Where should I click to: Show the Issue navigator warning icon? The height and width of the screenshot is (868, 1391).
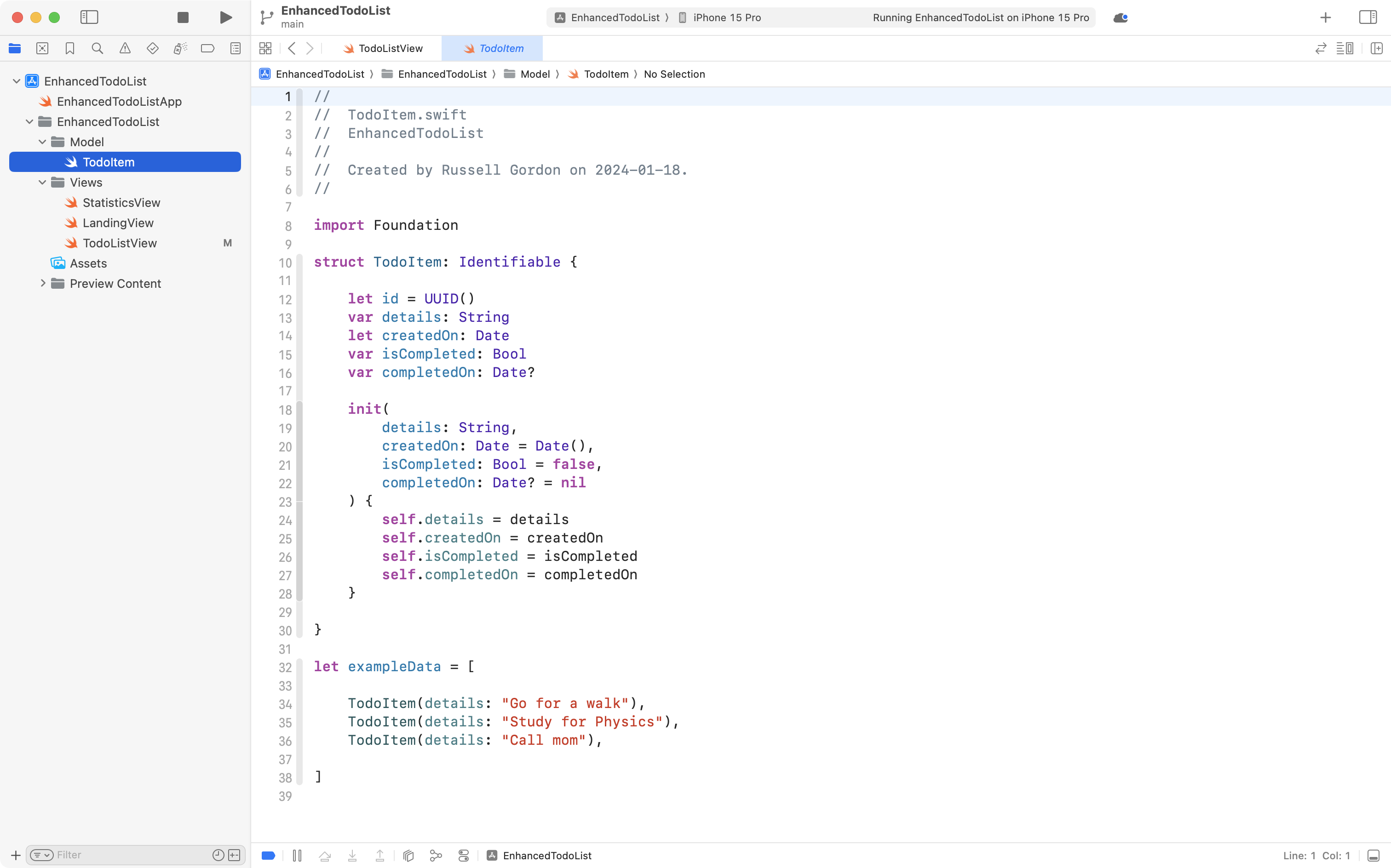tap(125, 48)
